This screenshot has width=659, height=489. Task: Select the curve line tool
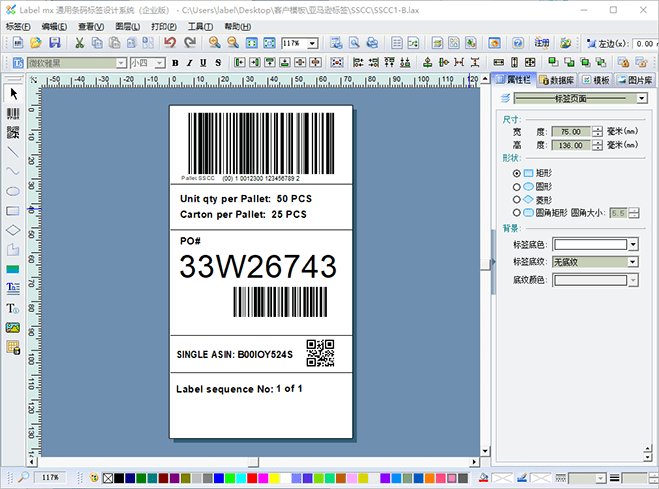[x=13, y=171]
